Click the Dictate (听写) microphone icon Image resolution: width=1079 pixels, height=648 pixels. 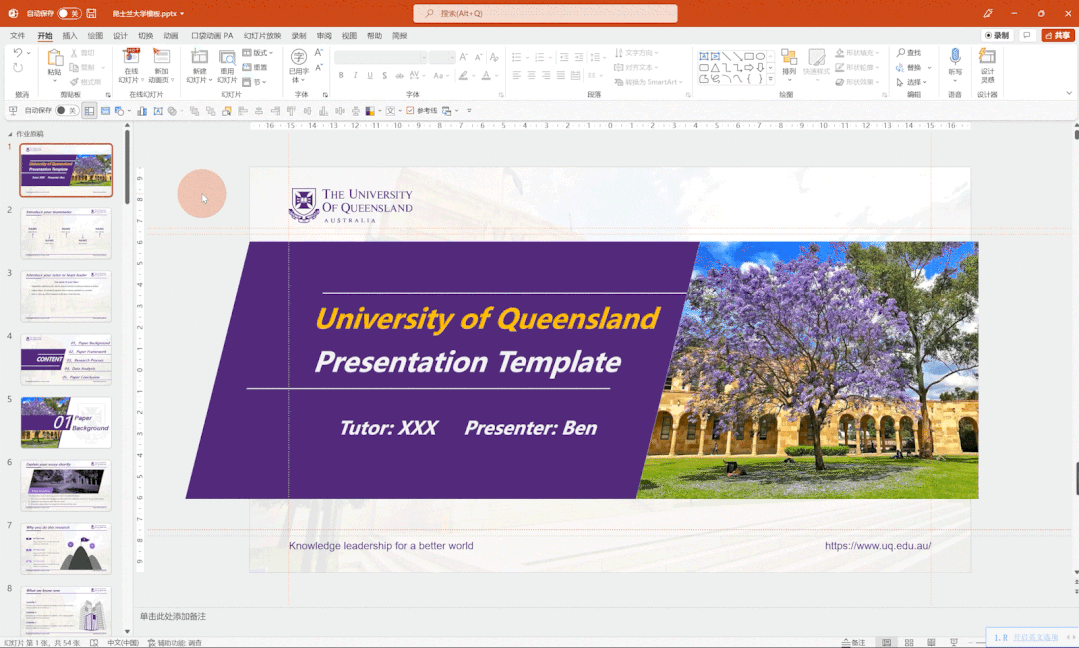point(954,56)
